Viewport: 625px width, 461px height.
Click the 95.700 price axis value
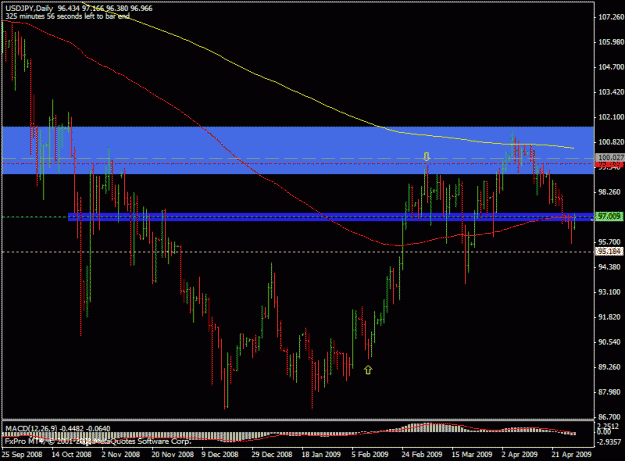610,242
